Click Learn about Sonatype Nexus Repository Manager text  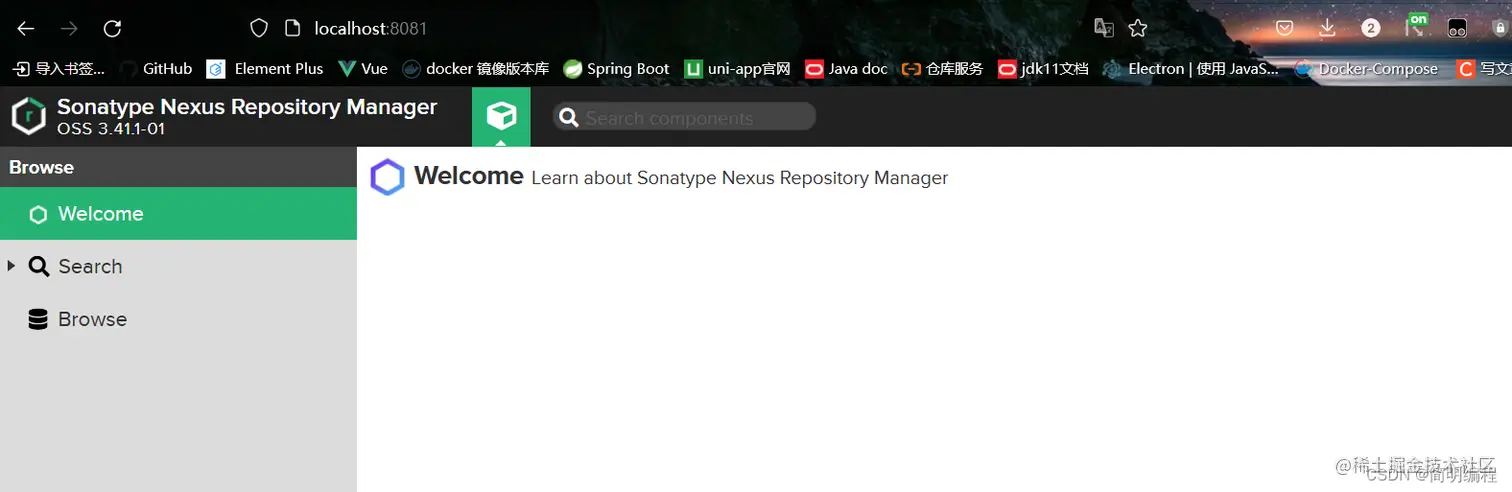(x=739, y=178)
